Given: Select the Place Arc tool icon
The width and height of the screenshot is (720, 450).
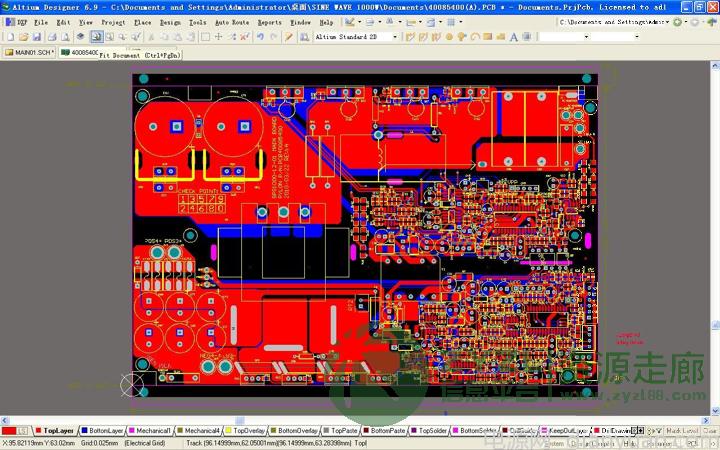Looking at the screenshot, I should click(476, 37).
